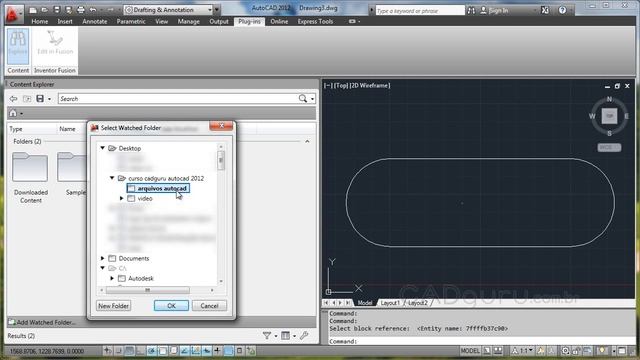640x360 pixels.
Task: Click the Open file icon in quick access toolbar
Action: tap(45, 10)
